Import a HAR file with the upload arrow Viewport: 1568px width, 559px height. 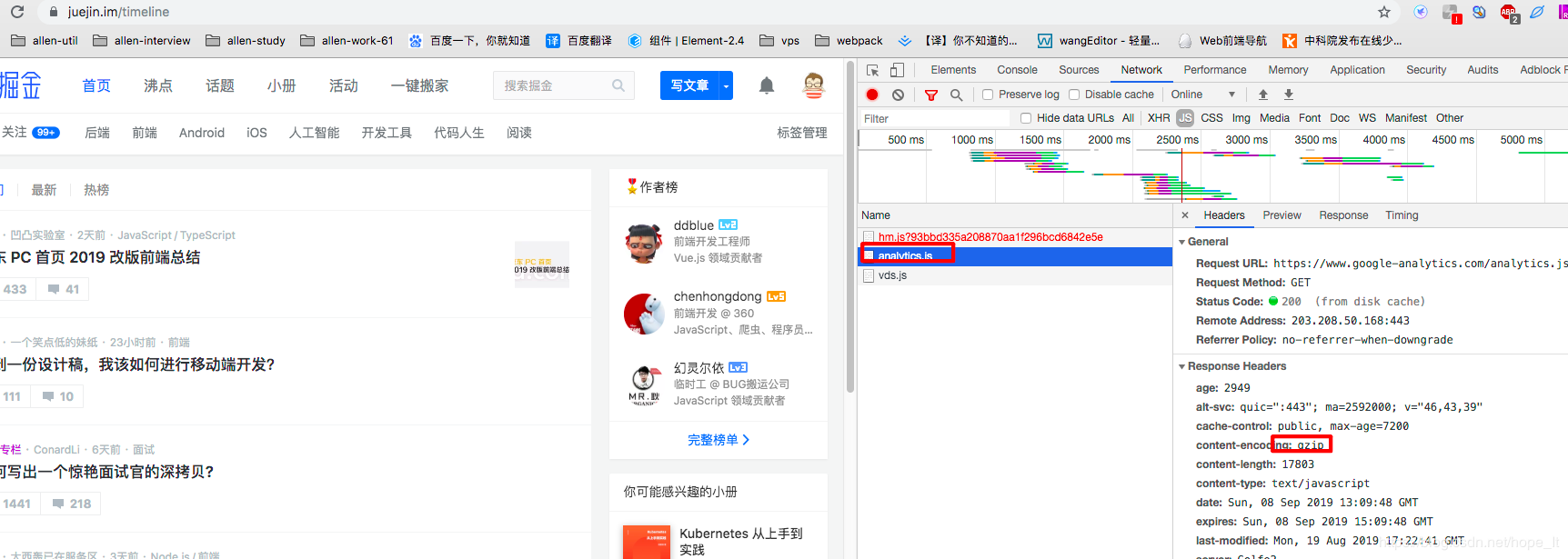point(1263,95)
